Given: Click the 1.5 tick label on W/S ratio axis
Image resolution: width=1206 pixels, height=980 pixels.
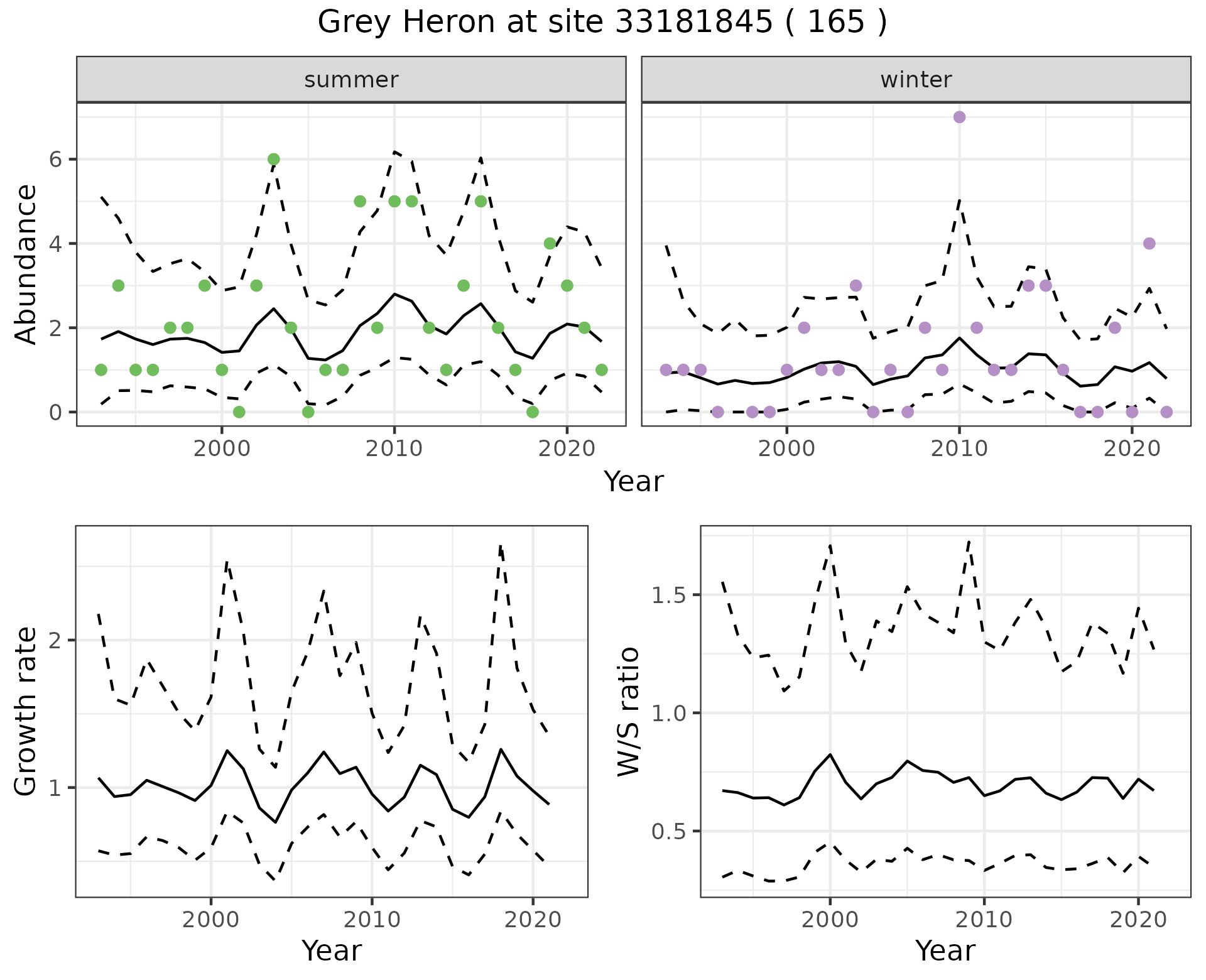Looking at the screenshot, I should click(x=668, y=595).
